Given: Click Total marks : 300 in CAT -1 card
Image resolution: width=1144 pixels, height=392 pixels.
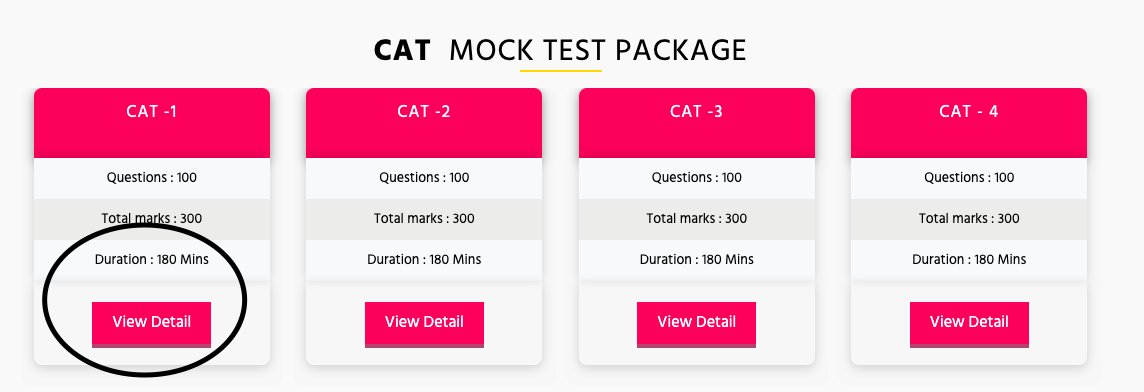Looking at the screenshot, I should (x=152, y=219).
